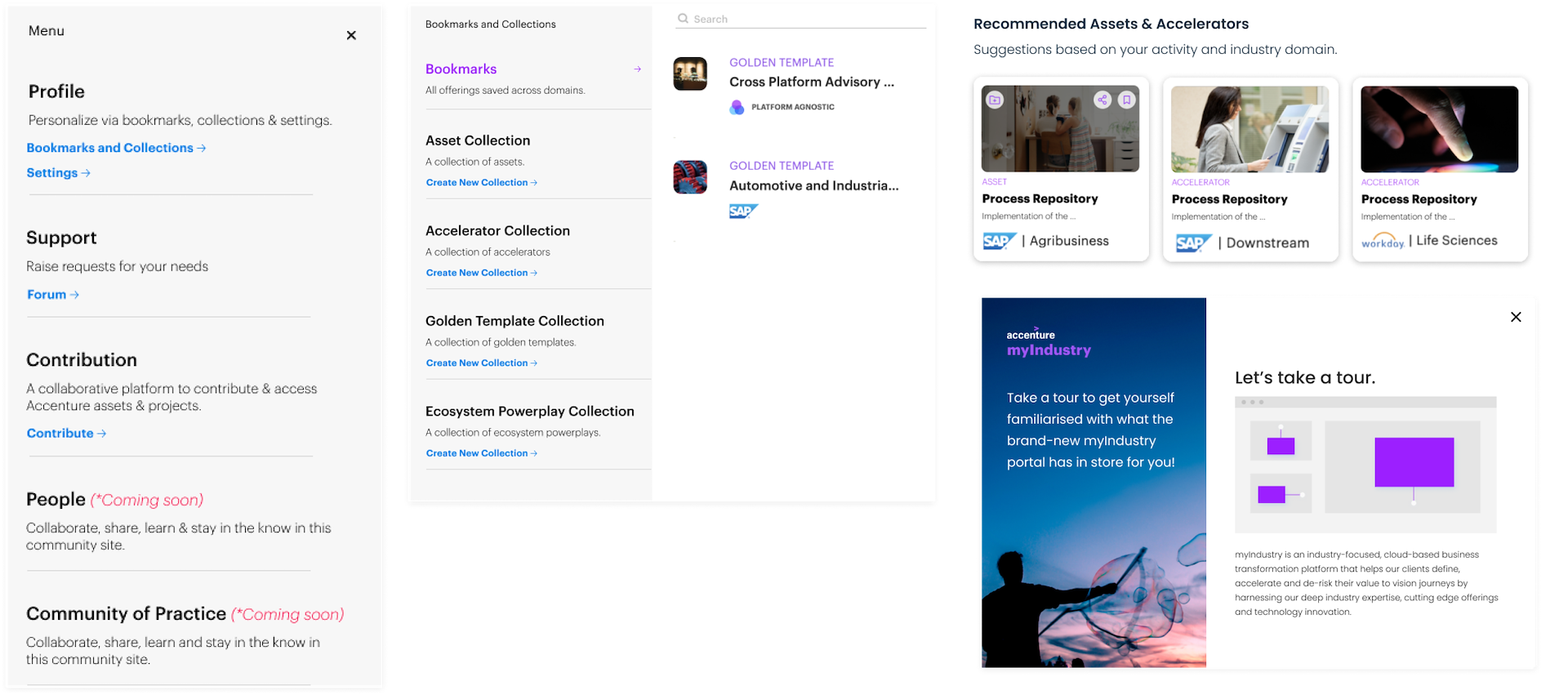Select the Bookmarks section heading
Screen dimensions: 1568x695
pyautogui.click(x=461, y=69)
